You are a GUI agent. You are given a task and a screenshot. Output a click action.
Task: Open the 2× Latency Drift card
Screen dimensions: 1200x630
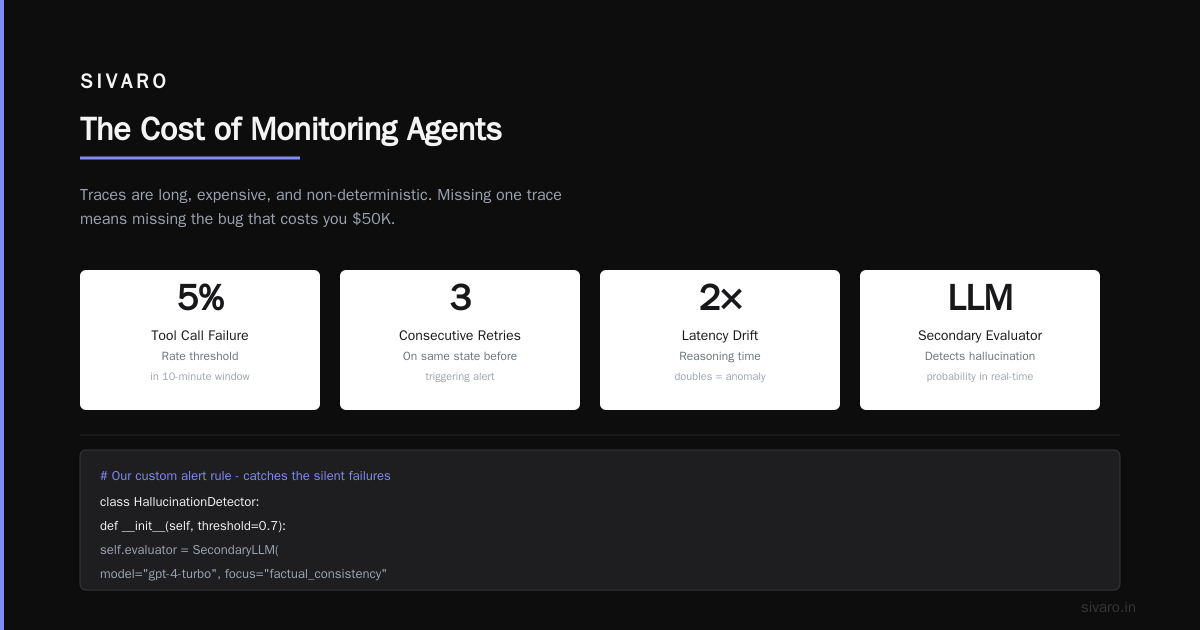[720, 340]
